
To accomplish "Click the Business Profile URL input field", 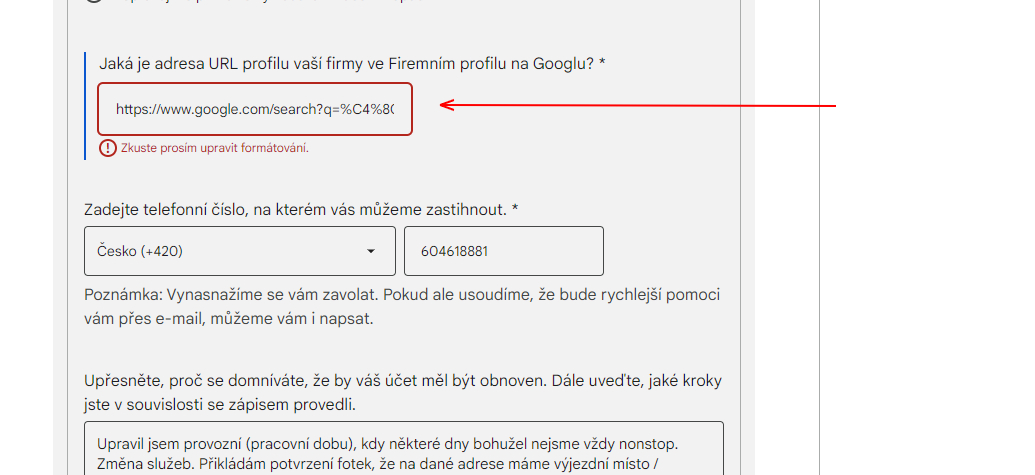I will point(255,109).
